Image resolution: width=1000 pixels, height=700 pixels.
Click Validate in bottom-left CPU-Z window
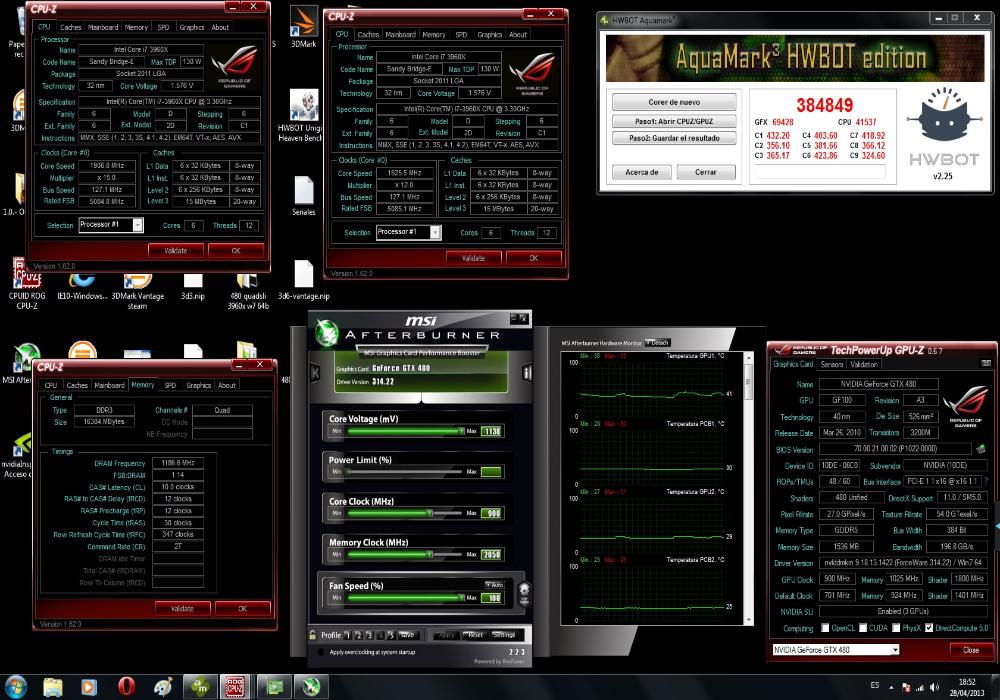coord(182,608)
